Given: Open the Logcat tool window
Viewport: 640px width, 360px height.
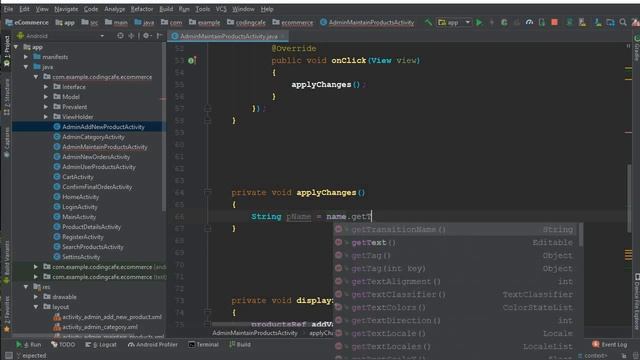Looking at the screenshot, I should pos(101,344).
